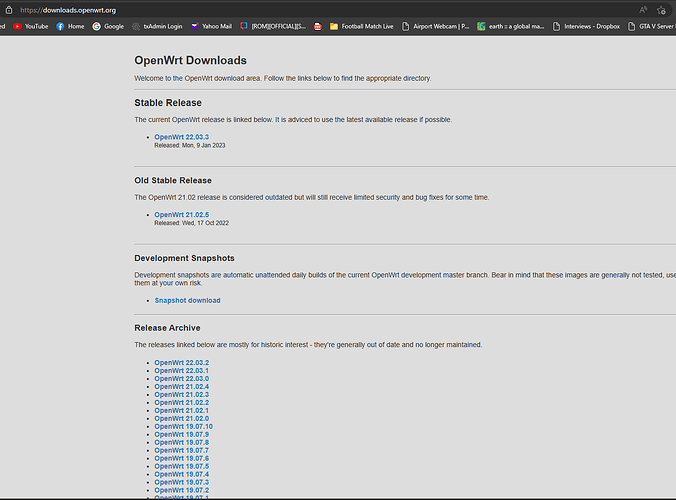Open the YouTube bookmark
This screenshot has width=676, height=500.
(x=31, y=26)
